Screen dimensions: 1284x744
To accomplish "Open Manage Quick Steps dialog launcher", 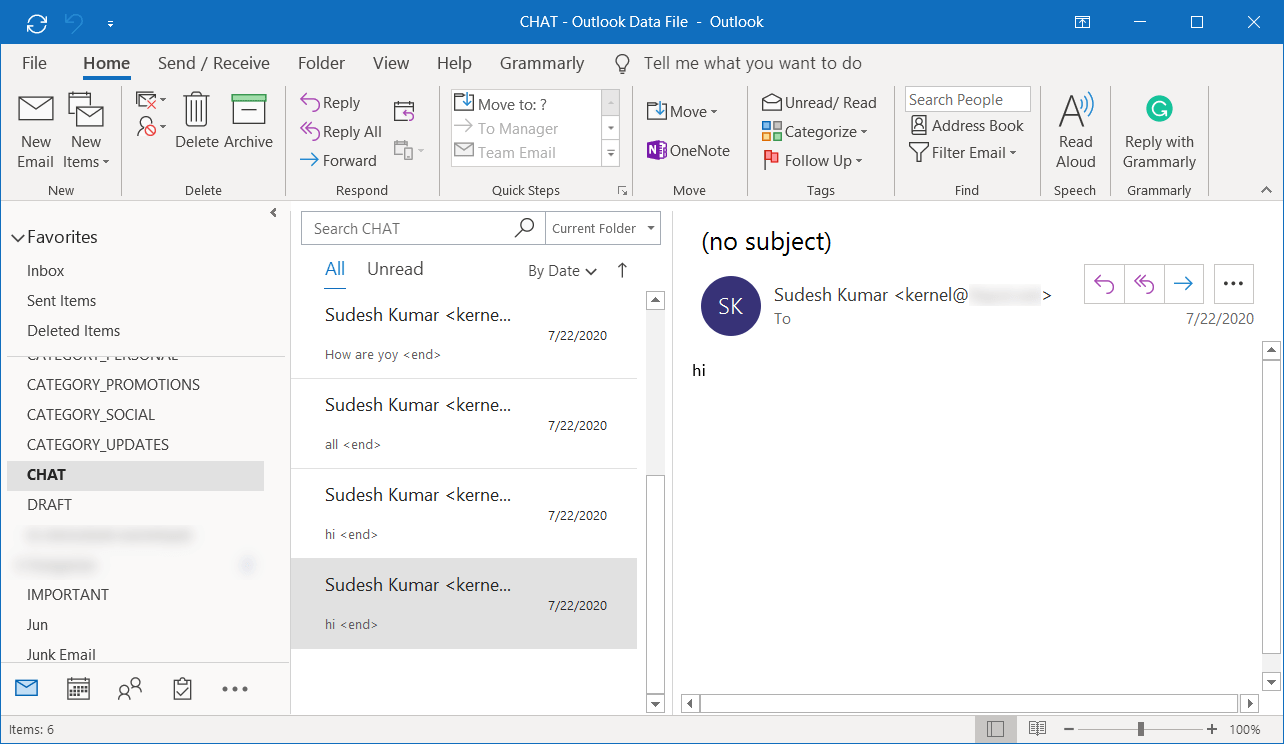I will point(622,190).
